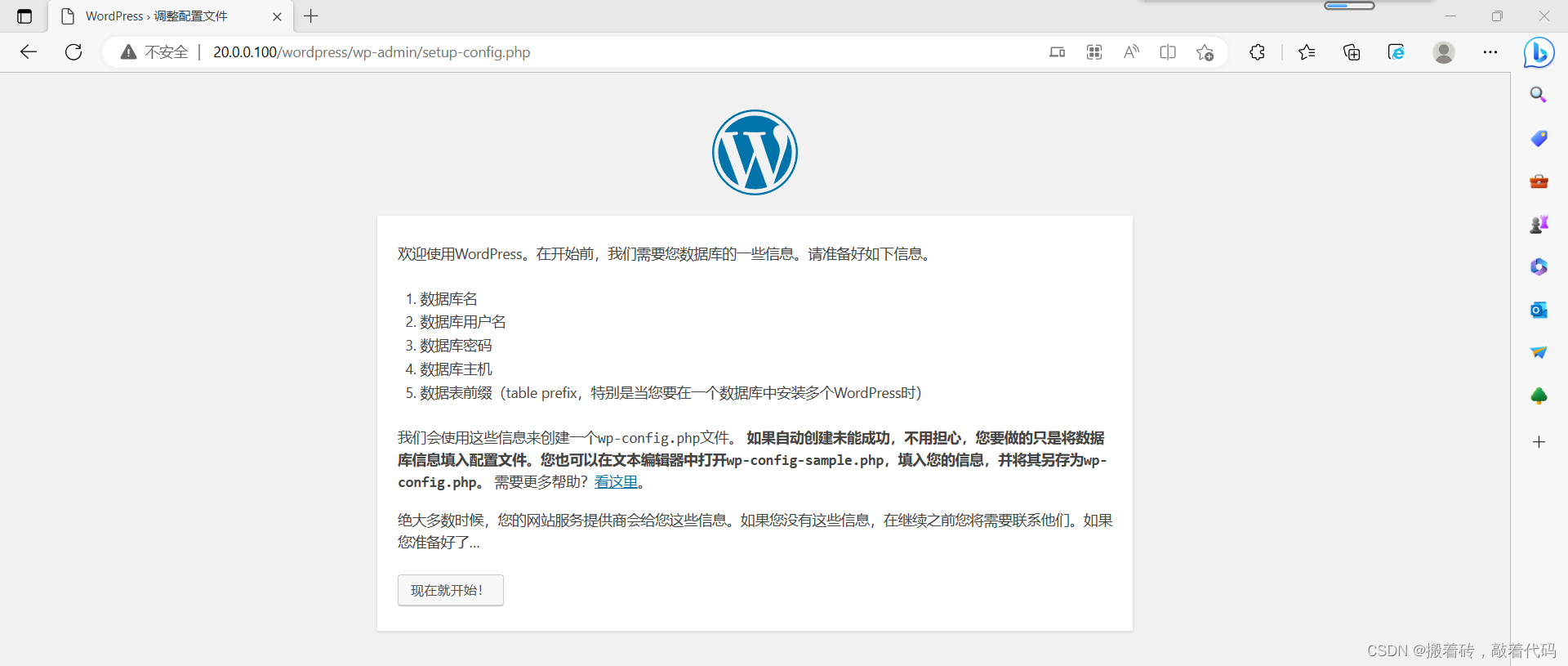This screenshot has height=666, width=1568.
Task: Click the address bar URL
Action: [372, 52]
